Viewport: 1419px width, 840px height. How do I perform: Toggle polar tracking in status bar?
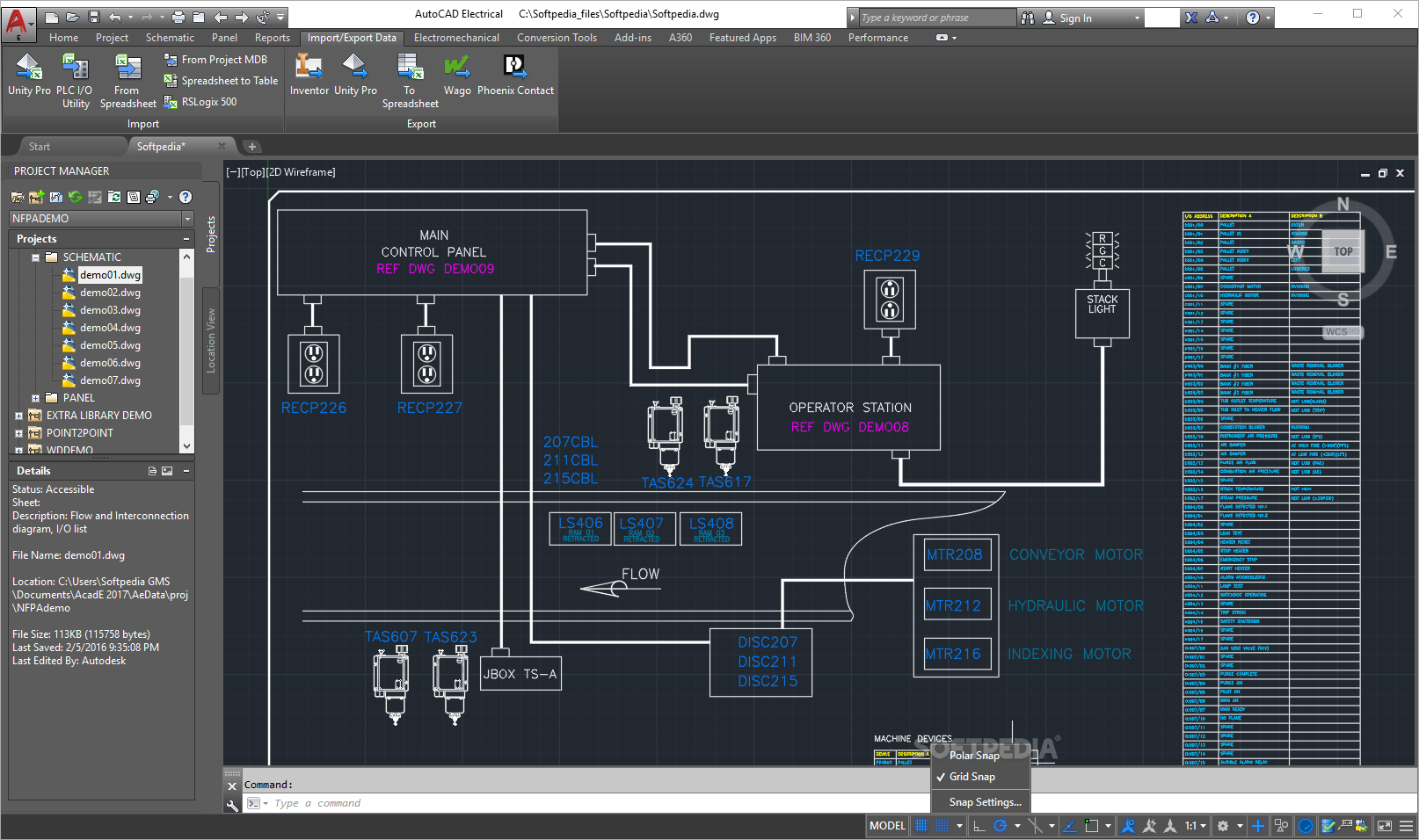click(x=1001, y=826)
